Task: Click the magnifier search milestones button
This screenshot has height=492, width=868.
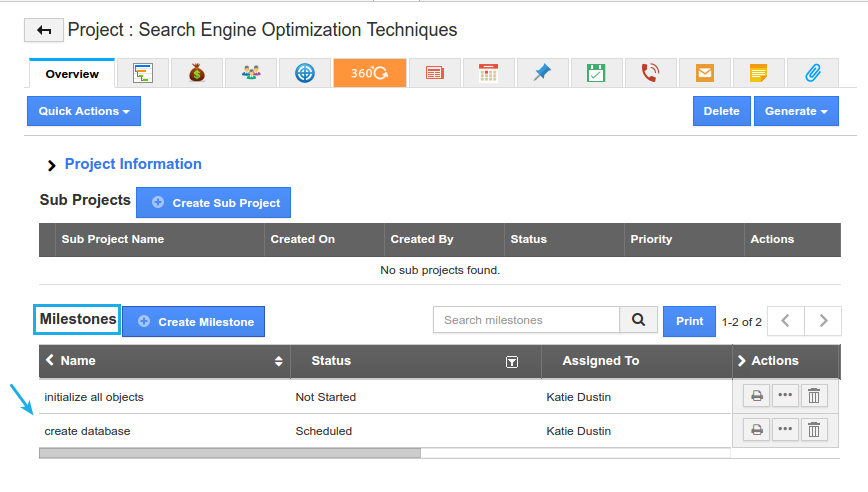Action: coord(638,320)
